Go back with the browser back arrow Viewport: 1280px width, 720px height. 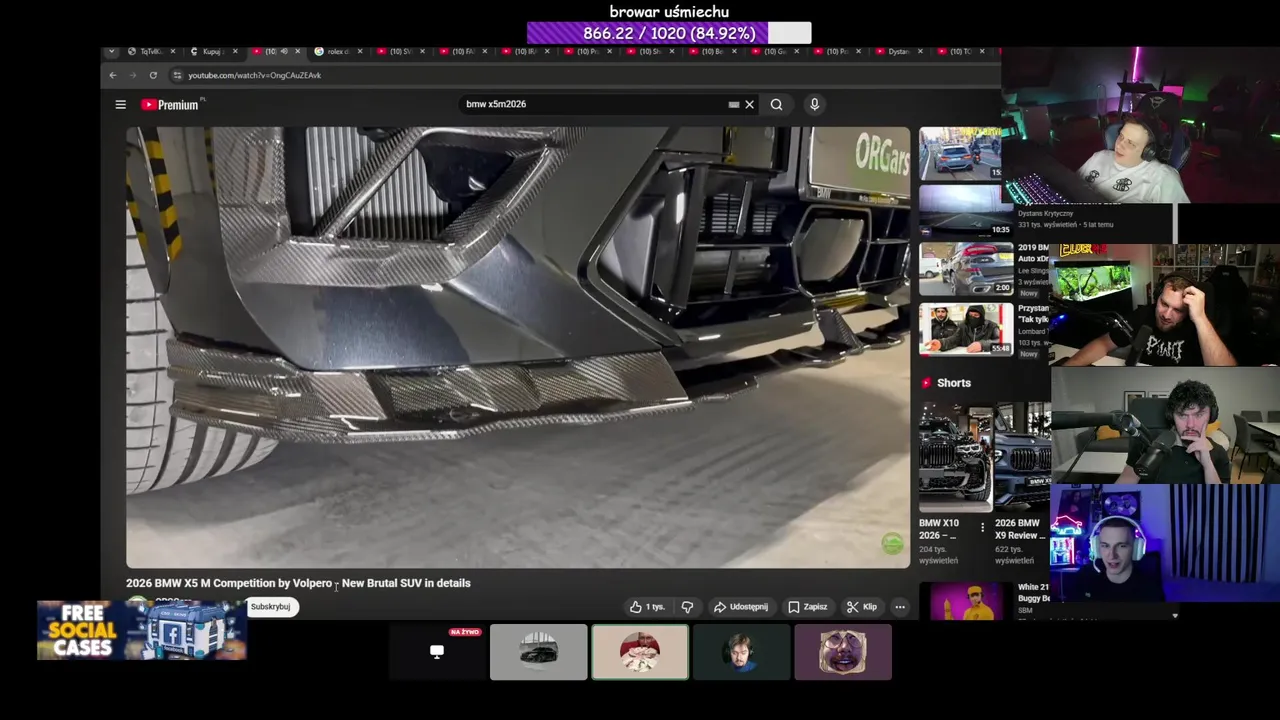(113, 75)
